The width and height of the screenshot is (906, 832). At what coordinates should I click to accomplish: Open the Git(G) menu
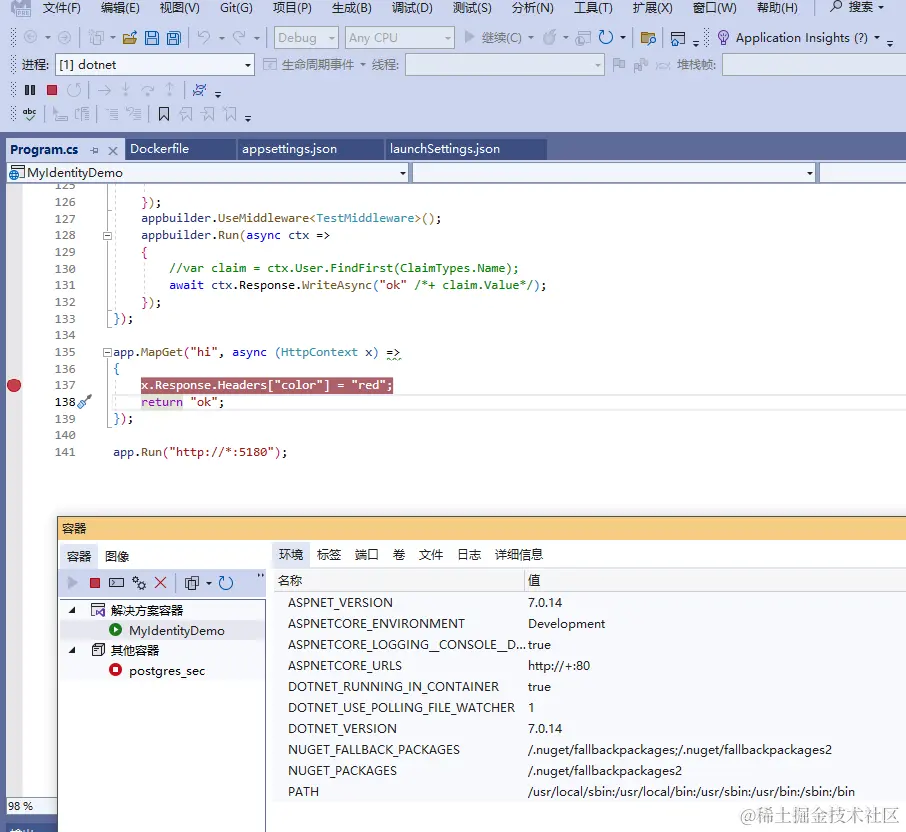236,8
